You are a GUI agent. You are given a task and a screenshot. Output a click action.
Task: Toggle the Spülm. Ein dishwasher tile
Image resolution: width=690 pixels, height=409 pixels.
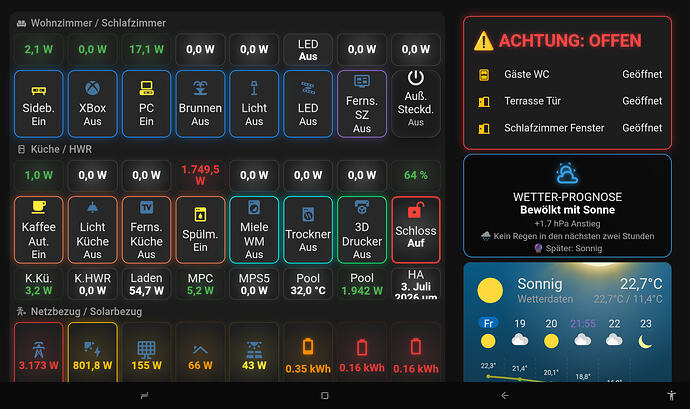(x=200, y=230)
